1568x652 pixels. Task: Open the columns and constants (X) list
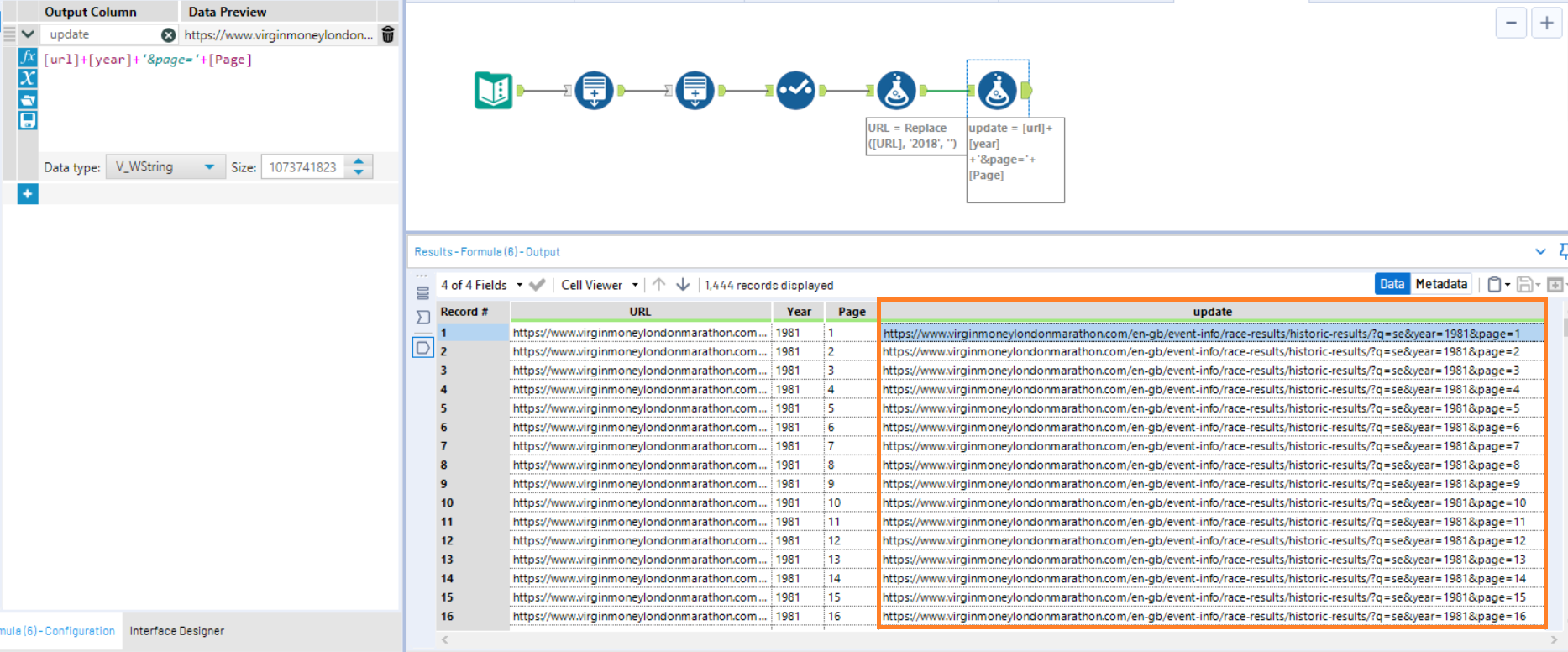click(x=28, y=78)
